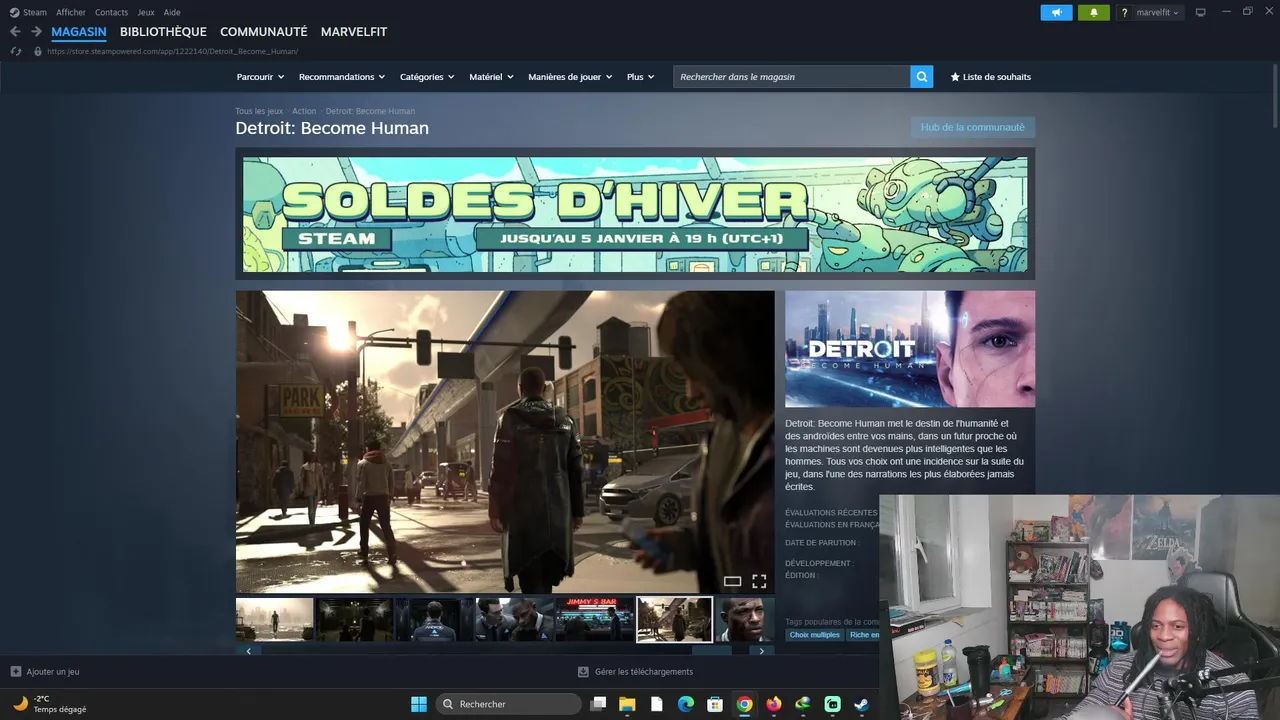
Task: Click the store URL address text
Action: tap(172, 51)
